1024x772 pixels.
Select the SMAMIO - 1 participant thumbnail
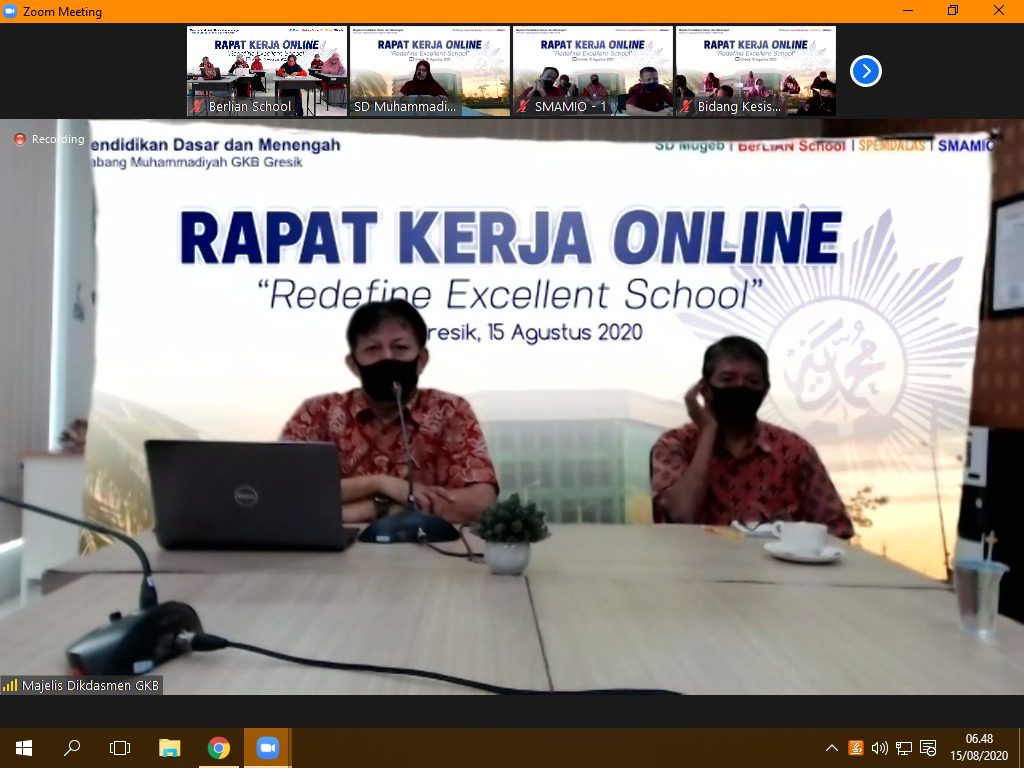(x=593, y=71)
